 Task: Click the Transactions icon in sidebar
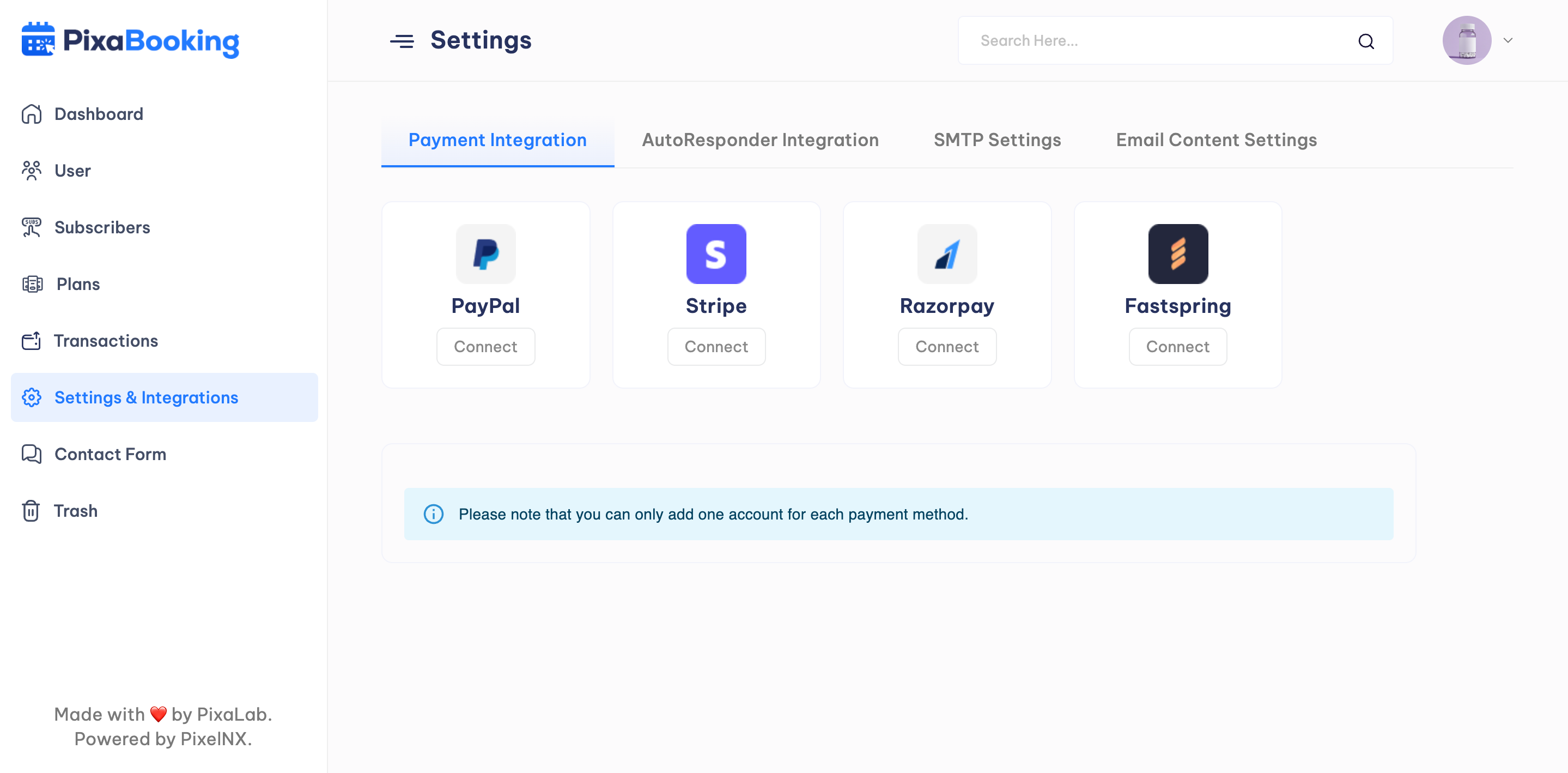click(x=31, y=341)
